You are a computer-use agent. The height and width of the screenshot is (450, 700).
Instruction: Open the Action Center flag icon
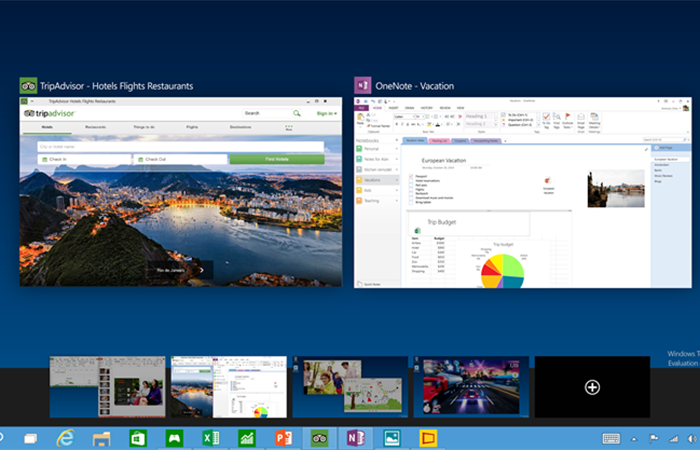point(654,439)
